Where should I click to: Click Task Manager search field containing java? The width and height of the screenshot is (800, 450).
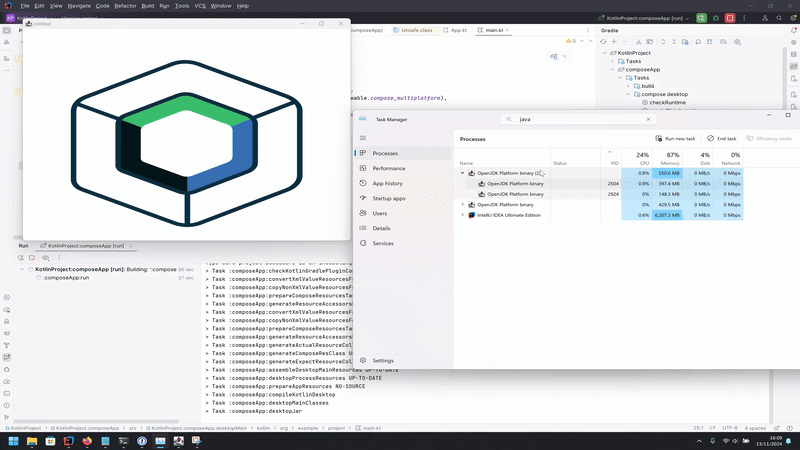pyautogui.click(x=578, y=119)
